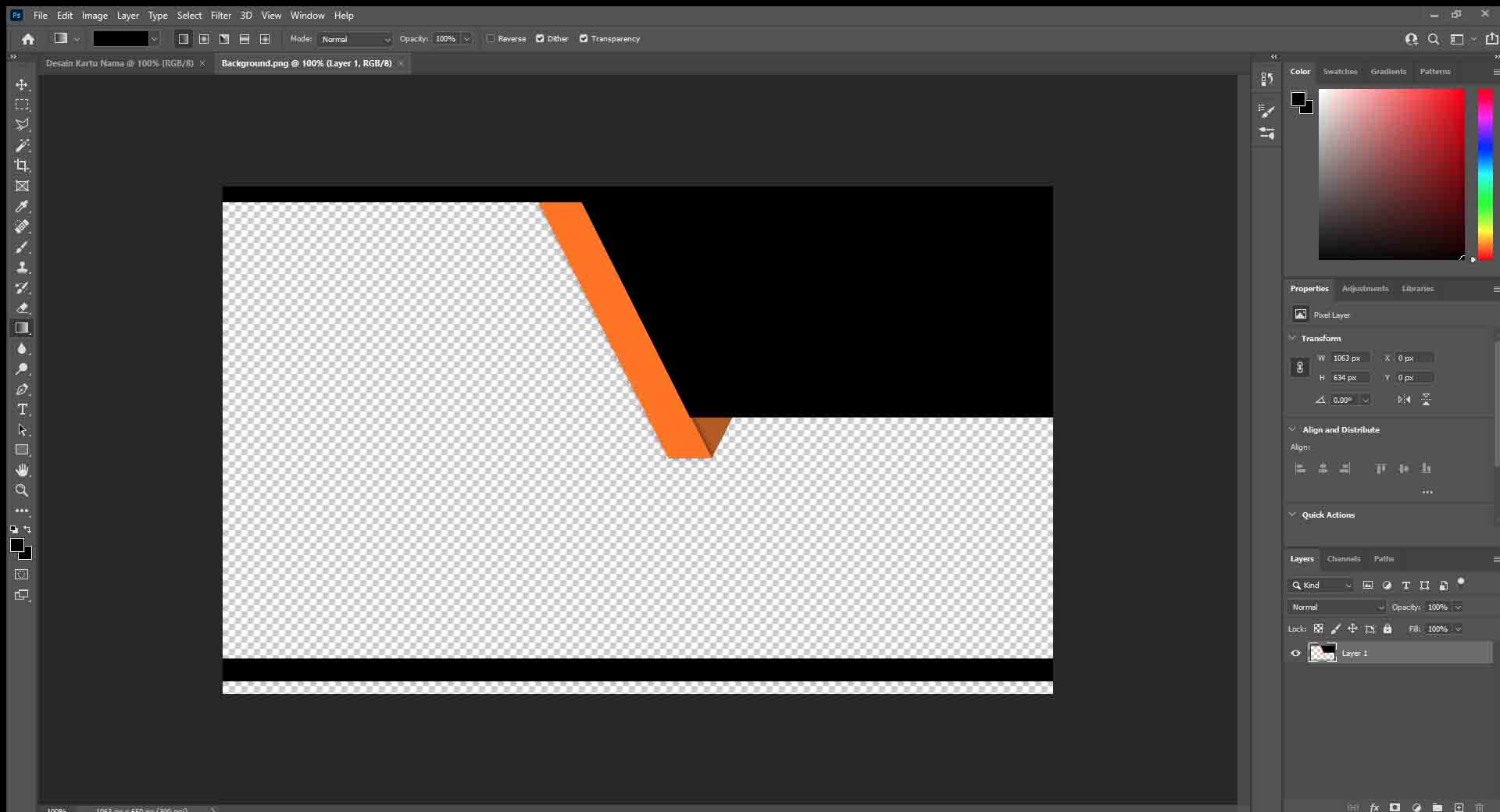Switch to the Channels tab
1500x812 pixels.
1344,559
